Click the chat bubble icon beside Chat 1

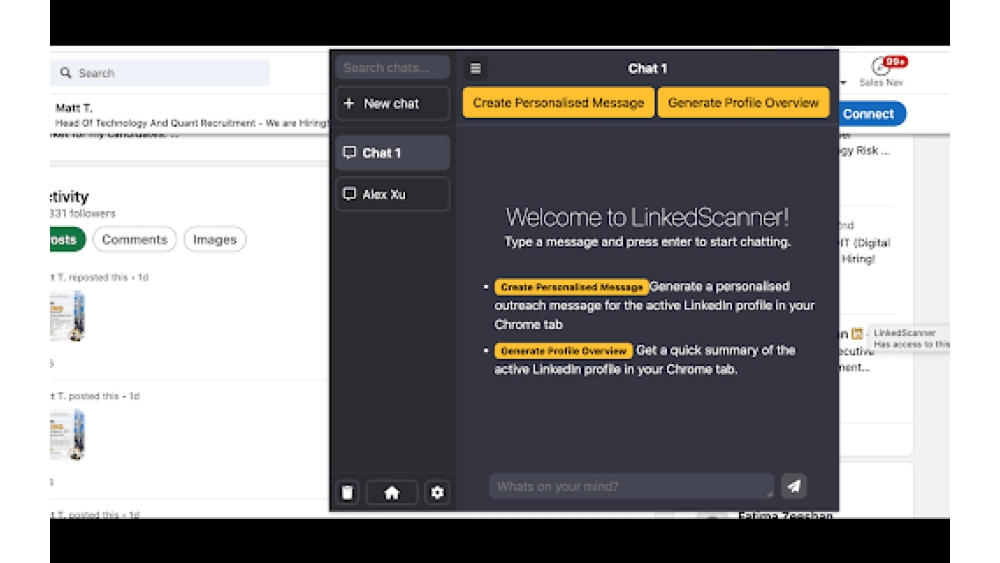[349, 152]
